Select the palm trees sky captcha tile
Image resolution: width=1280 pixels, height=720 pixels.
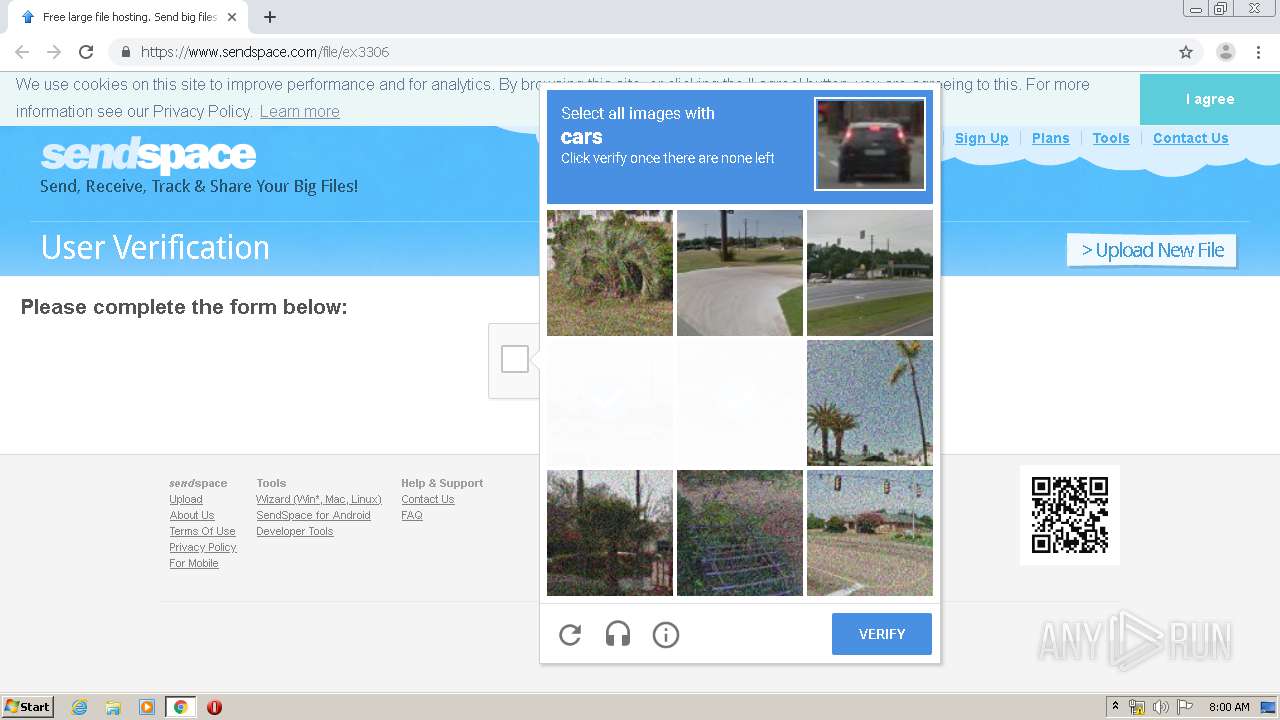click(x=870, y=403)
